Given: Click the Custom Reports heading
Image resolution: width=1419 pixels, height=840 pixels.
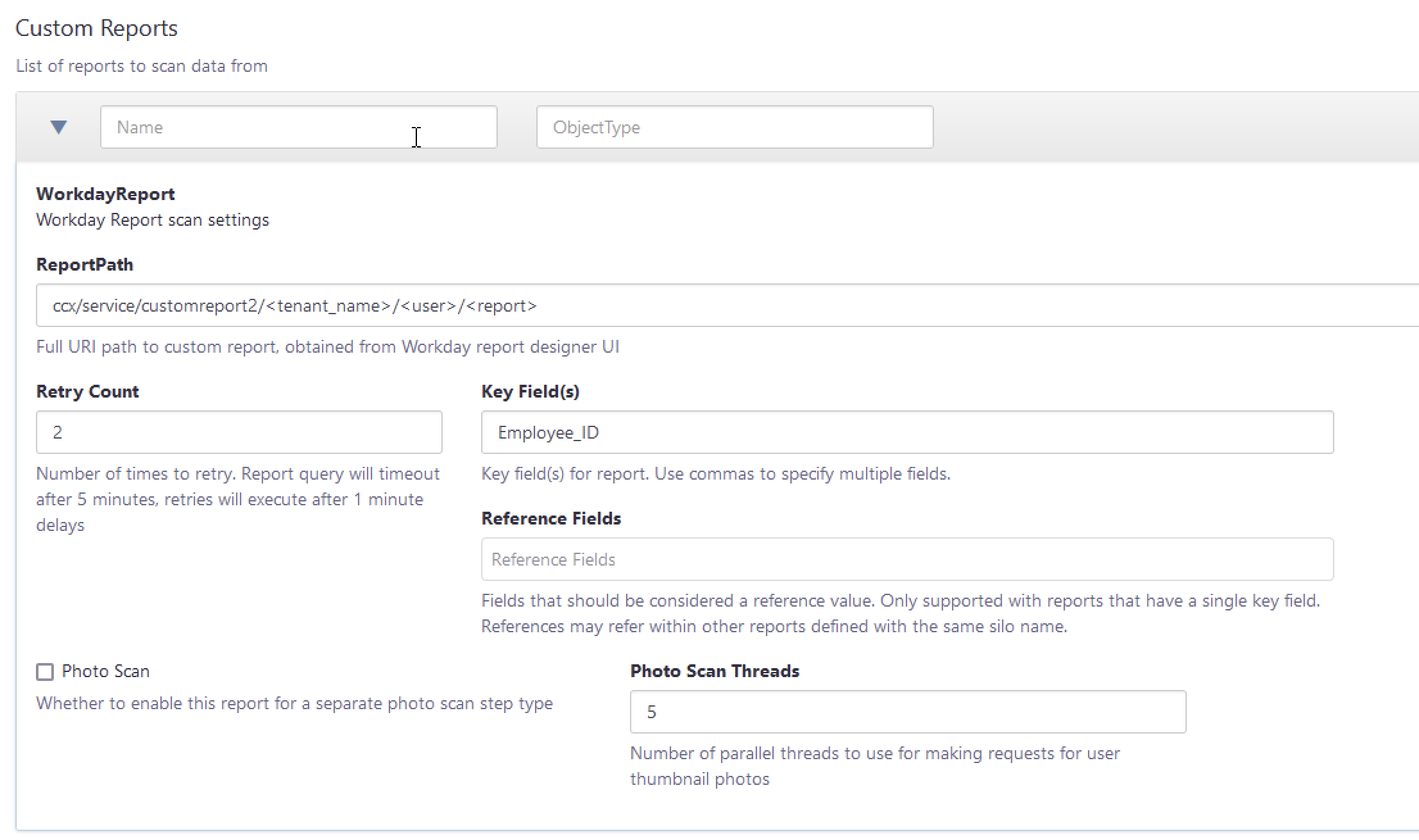Looking at the screenshot, I should [96, 28].
